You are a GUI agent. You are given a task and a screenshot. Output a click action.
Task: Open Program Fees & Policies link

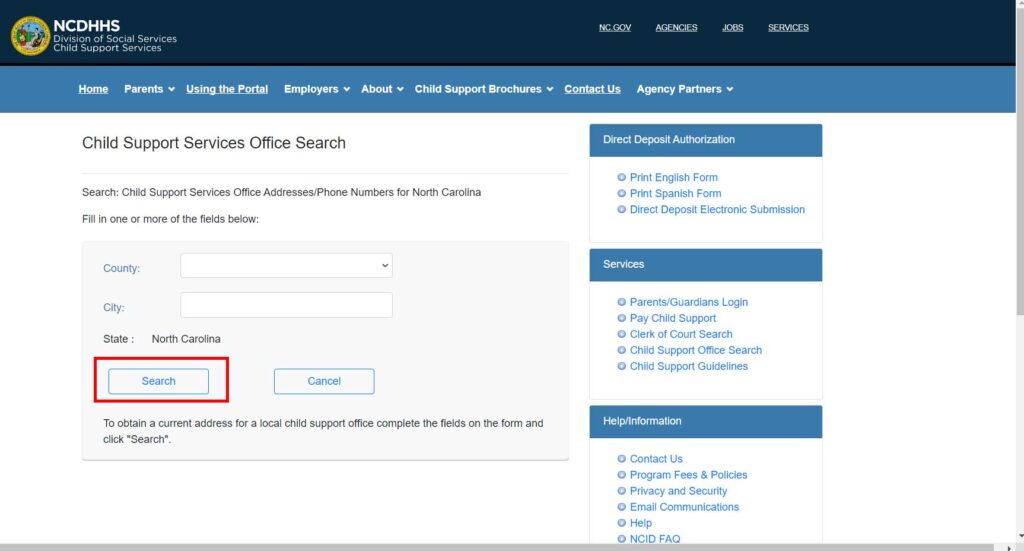[x=688, y=475]
